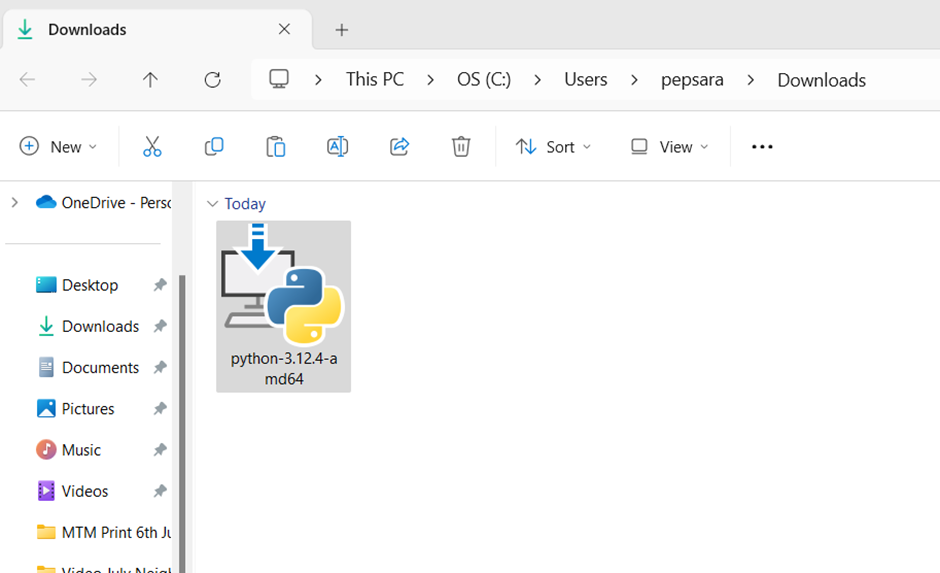This screenshot has width=940, height=573.
Task: Click the computer icon in address bar
Action: click(x=279, y=79)
